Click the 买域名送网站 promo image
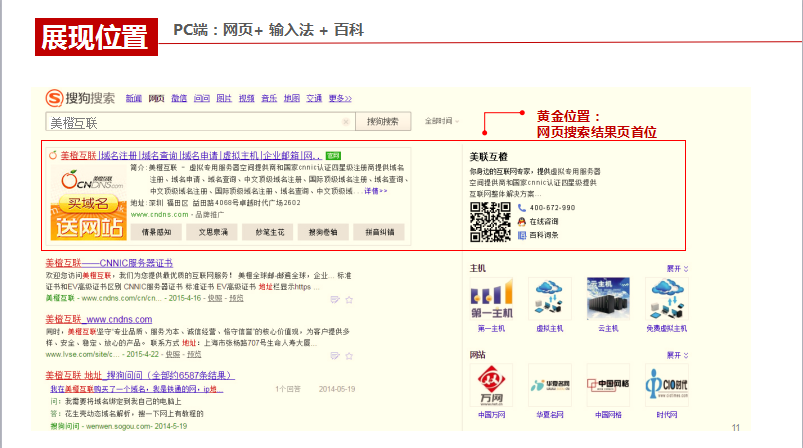This screenshot has width=803, height=448. (x=88, y=203)
